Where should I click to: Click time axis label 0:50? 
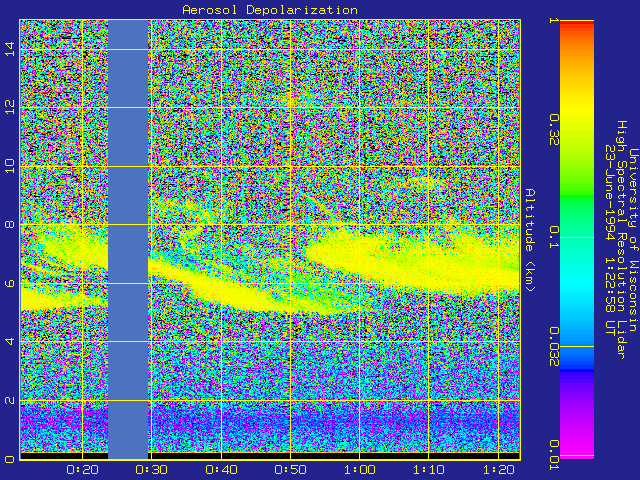(290, 470)
